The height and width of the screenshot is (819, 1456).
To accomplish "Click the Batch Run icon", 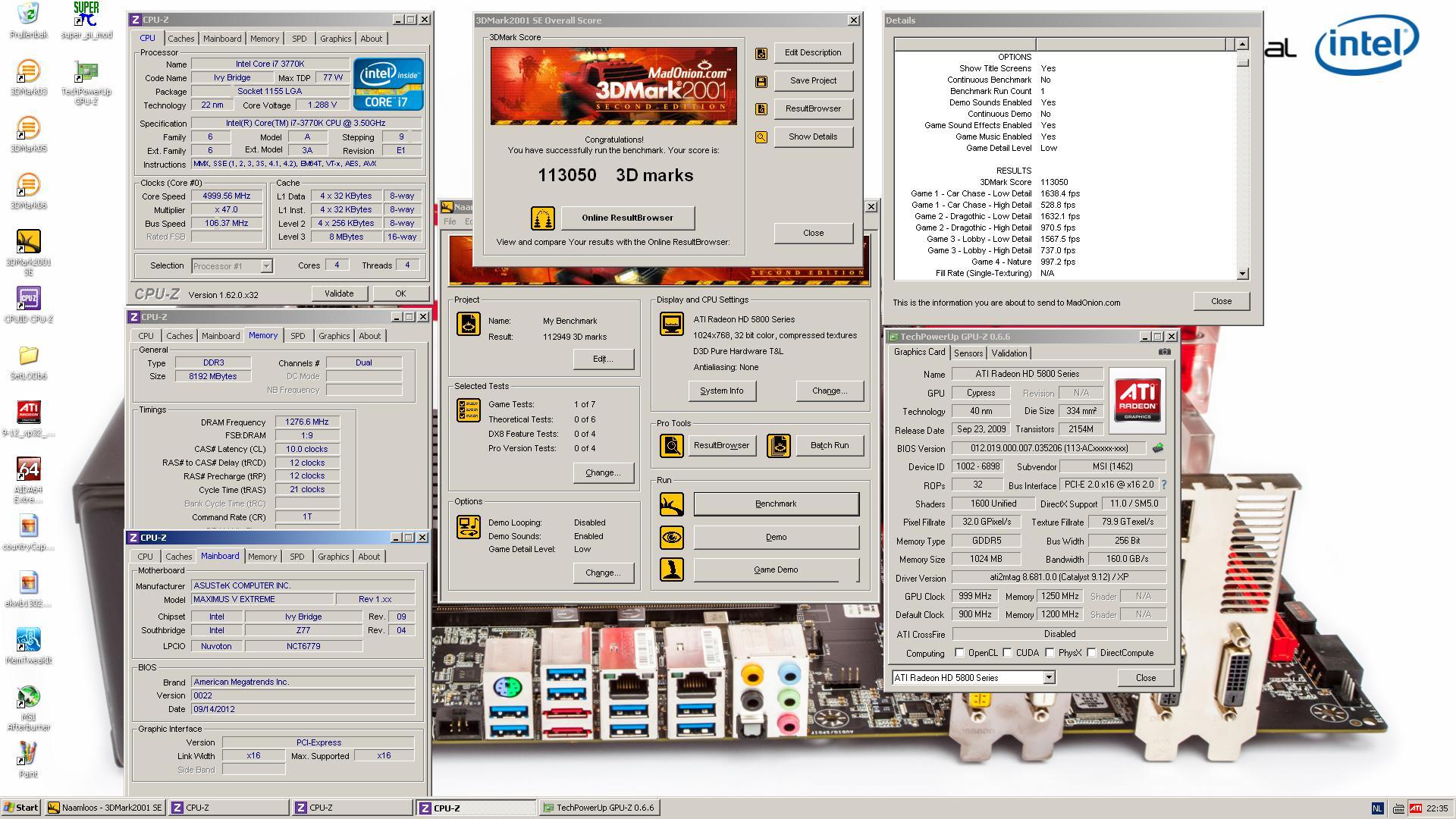I will (x=778, y=446).
